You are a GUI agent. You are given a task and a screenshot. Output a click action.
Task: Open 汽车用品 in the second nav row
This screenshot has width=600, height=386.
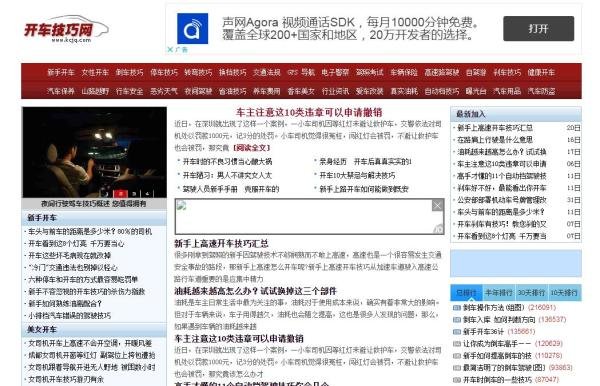tap(507, 91)
